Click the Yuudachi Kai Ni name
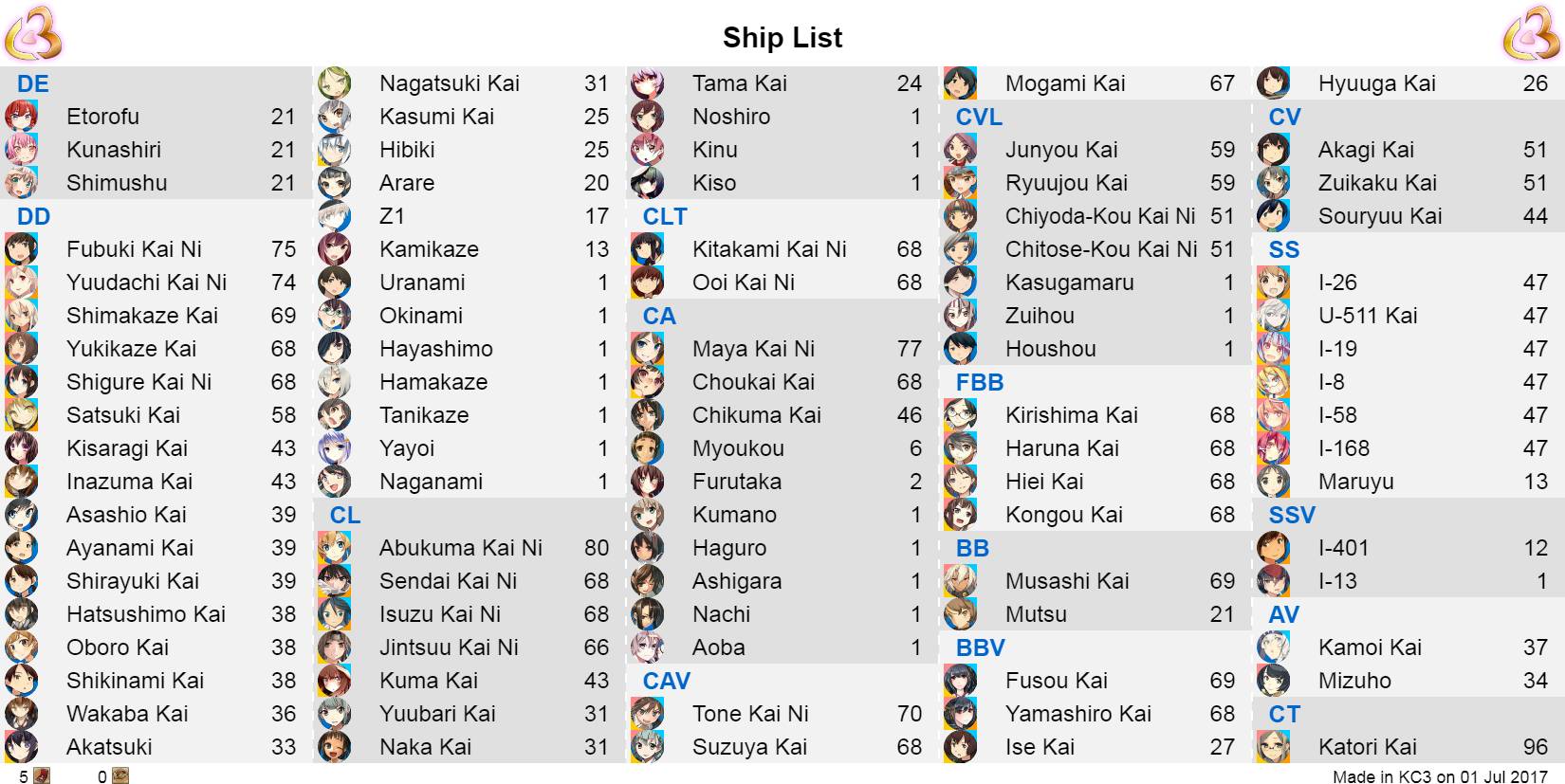Viewport: 1565px width, 784px height. point(146,283)
